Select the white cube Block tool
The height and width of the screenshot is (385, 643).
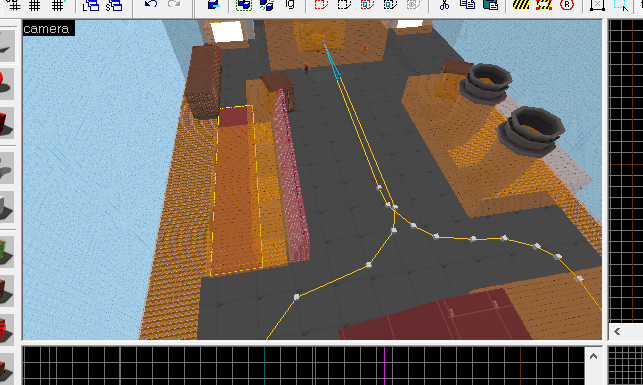click(7, 207)
